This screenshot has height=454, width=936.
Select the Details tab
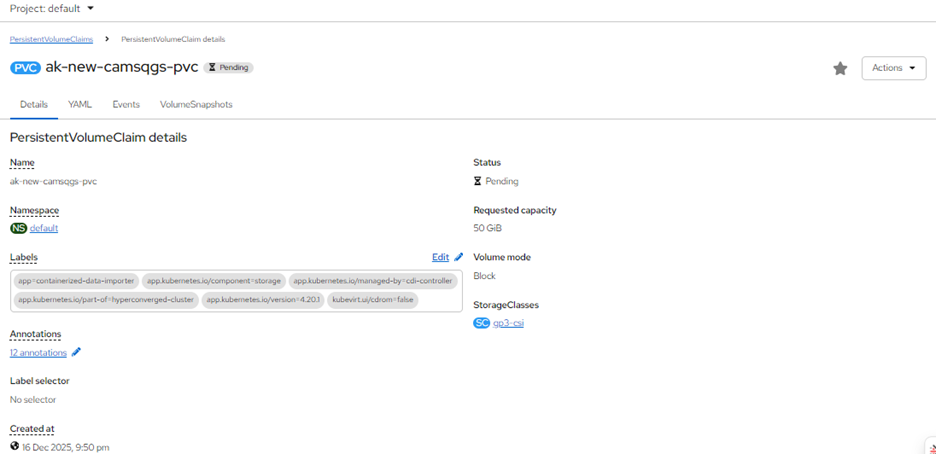pos(34,104)
